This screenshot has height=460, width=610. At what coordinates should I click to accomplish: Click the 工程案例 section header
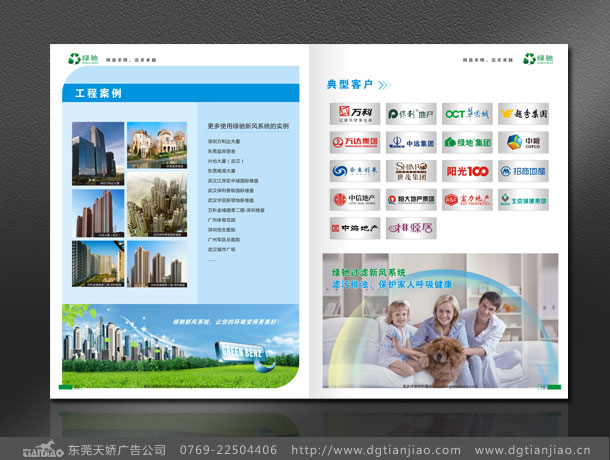coord(98,94)
